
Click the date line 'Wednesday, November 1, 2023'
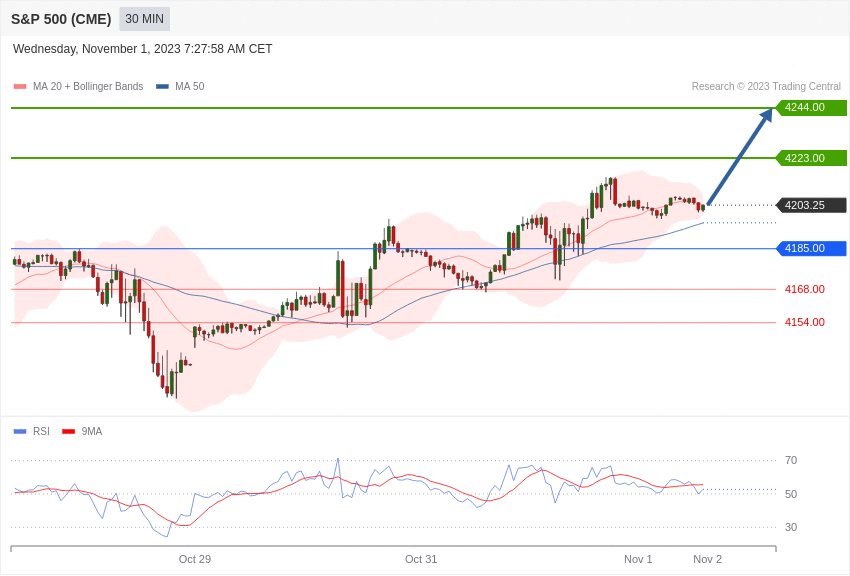(x=143, y=49)
